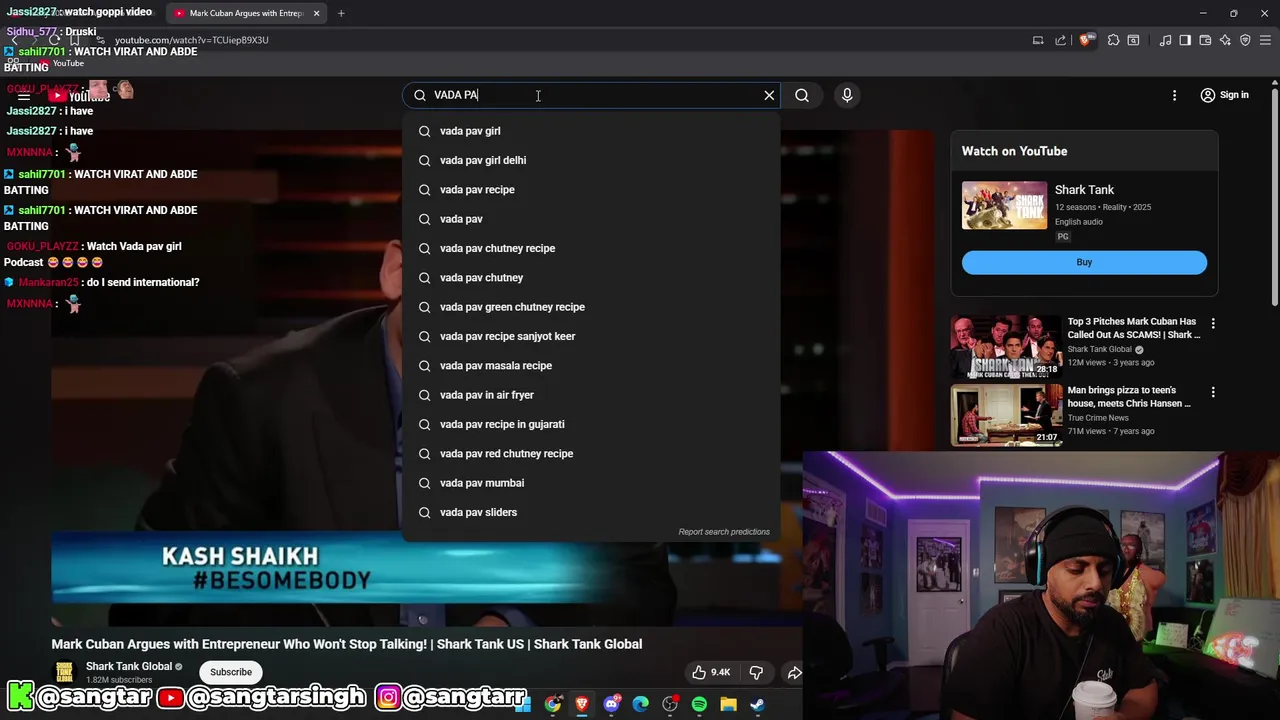Choose suggestion 'vada pav chutney recipe'

[x=591, y=248]
